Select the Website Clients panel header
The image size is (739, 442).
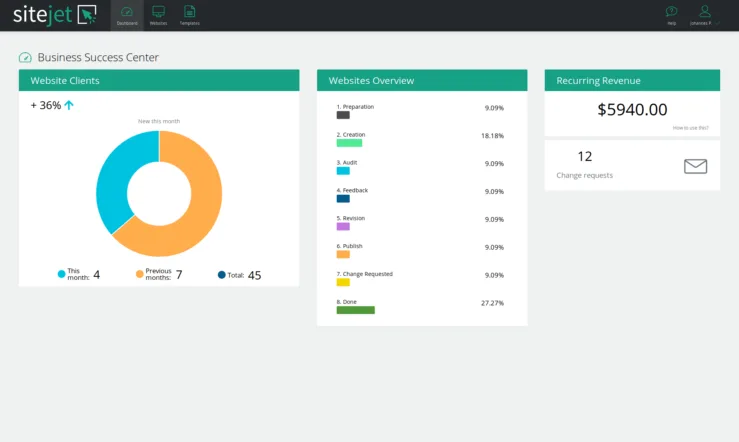[x=159, y=80]
